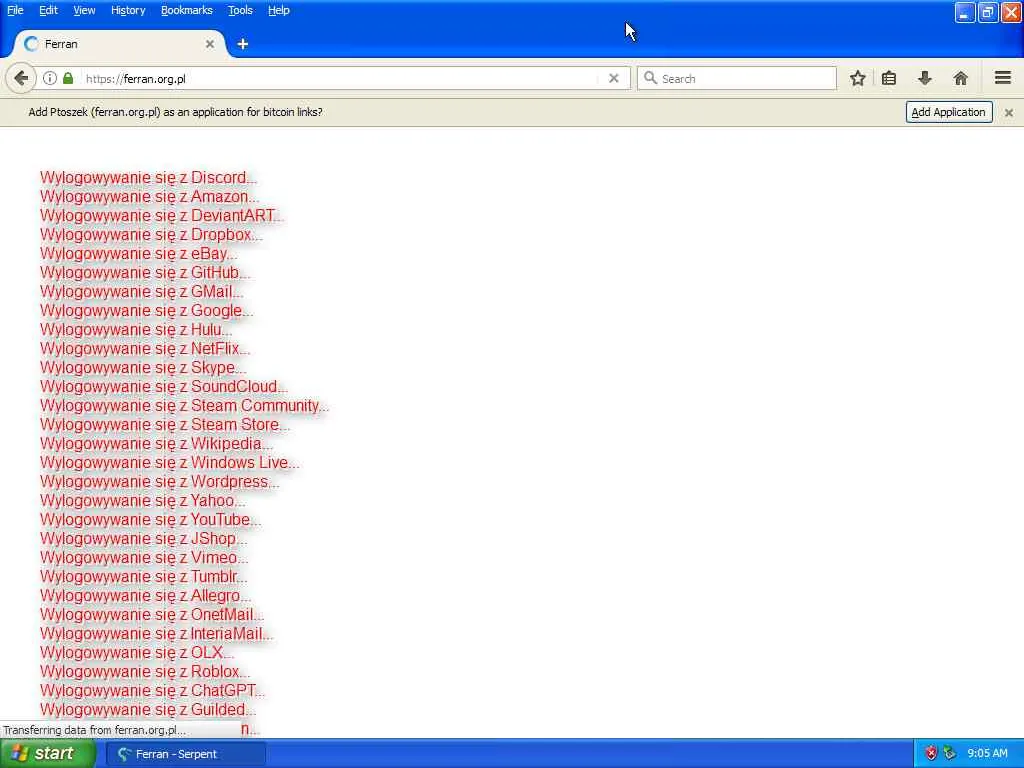This screenshot has width=1024, height=768.
Task: Open the History menu
Action: click(x=128, y=10)
